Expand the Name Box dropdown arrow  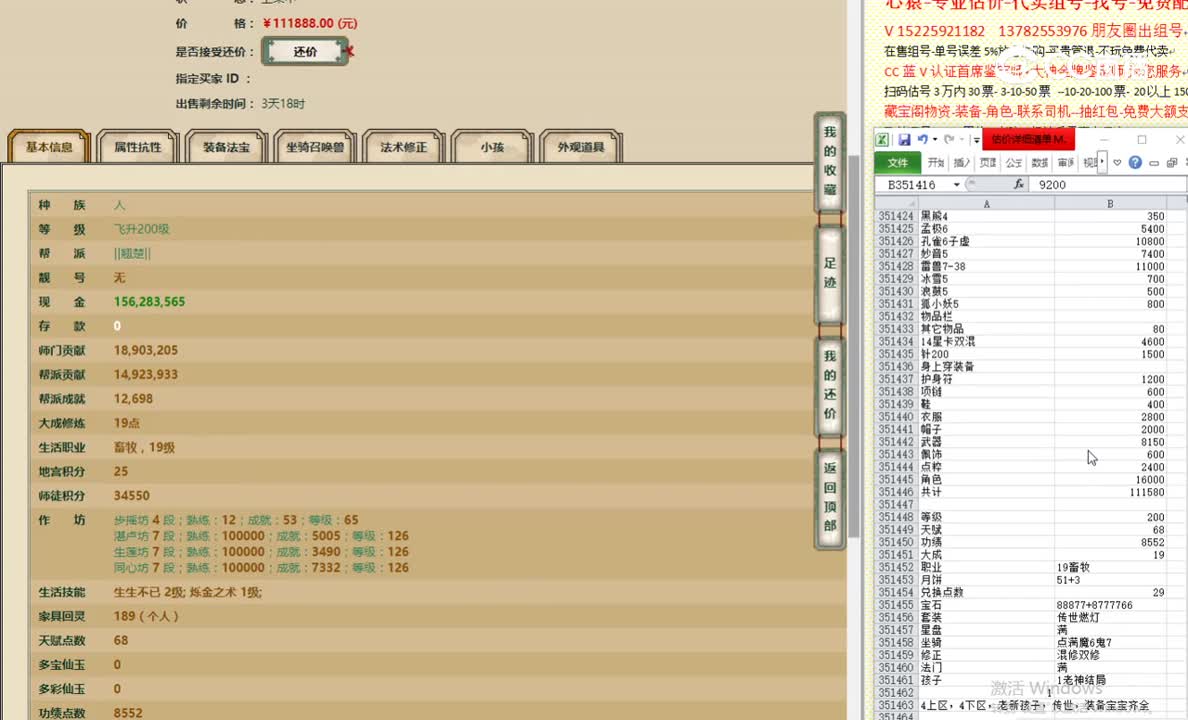957,185
